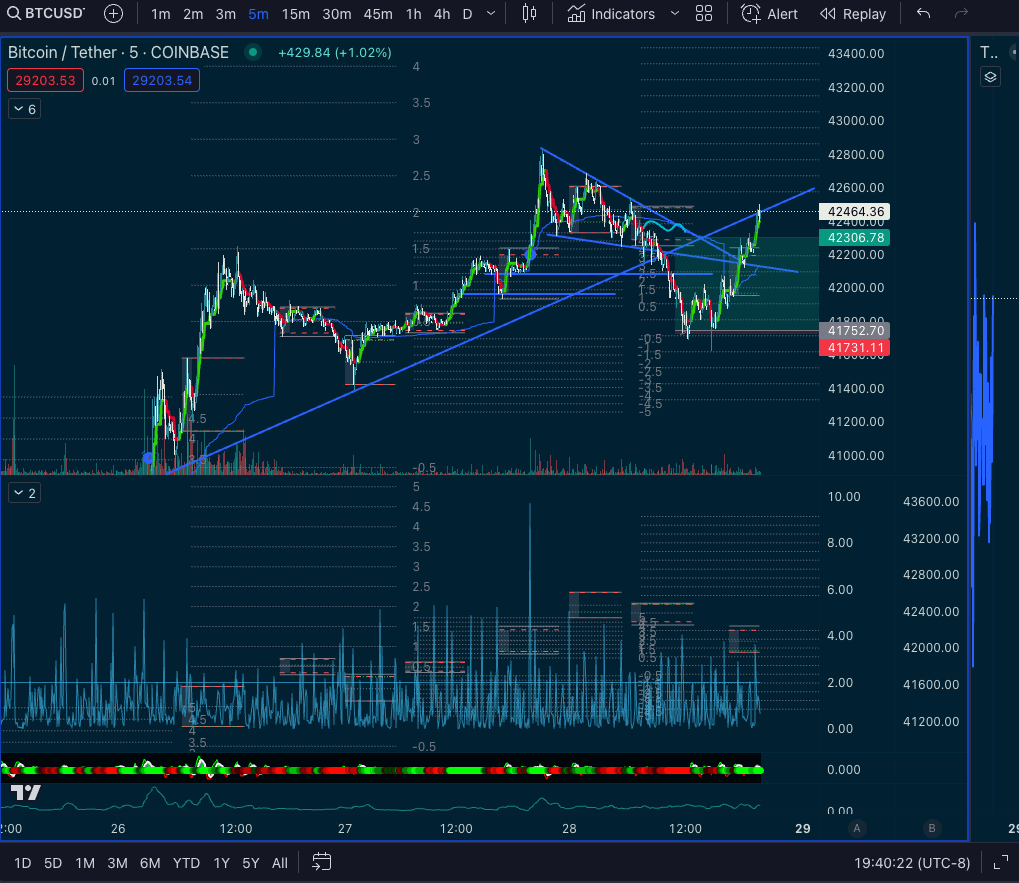Maximize the chart with fullscreen icon
This screenshot has width=1019, height=883.
coord(1000,862)
